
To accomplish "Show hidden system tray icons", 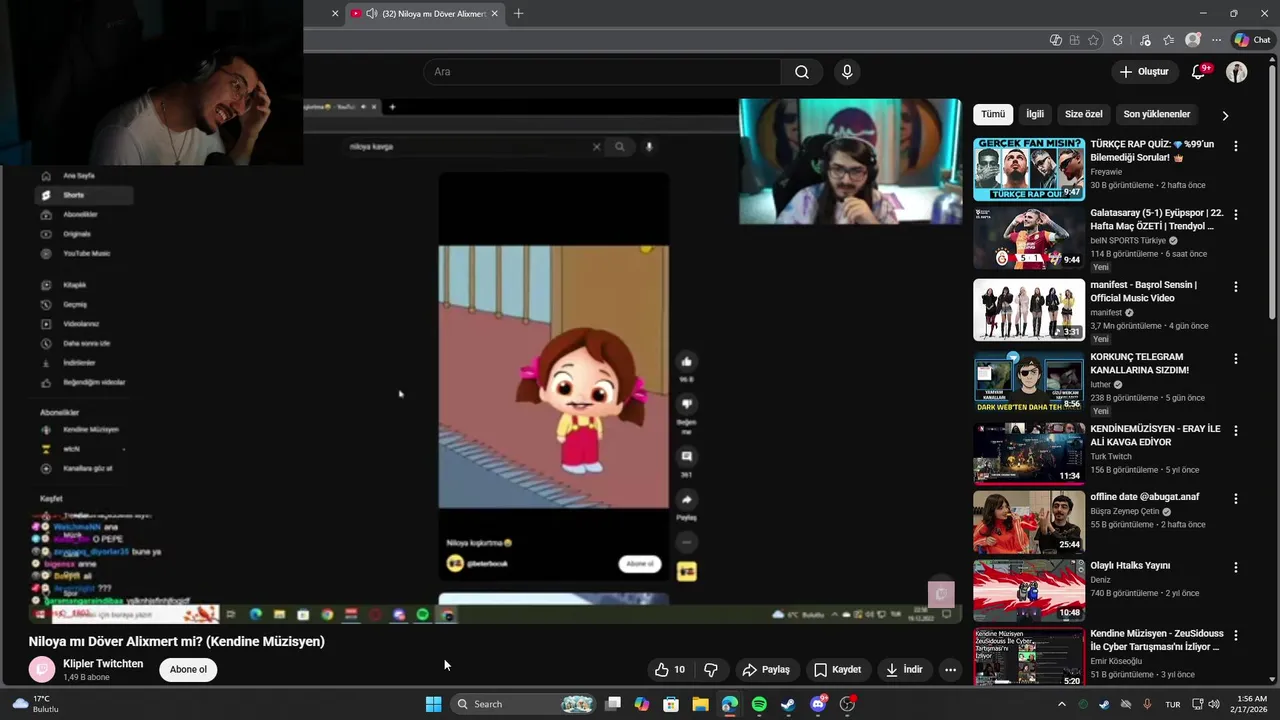I will point(1062,704).
